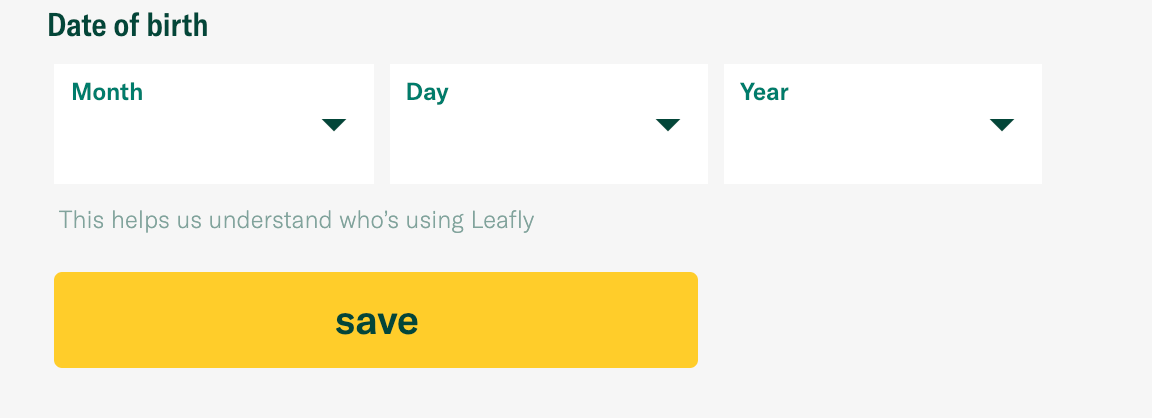This screenshot has height=418, width=1152.
Task: Expand birth month options via triangle
Action: point(334,125)
